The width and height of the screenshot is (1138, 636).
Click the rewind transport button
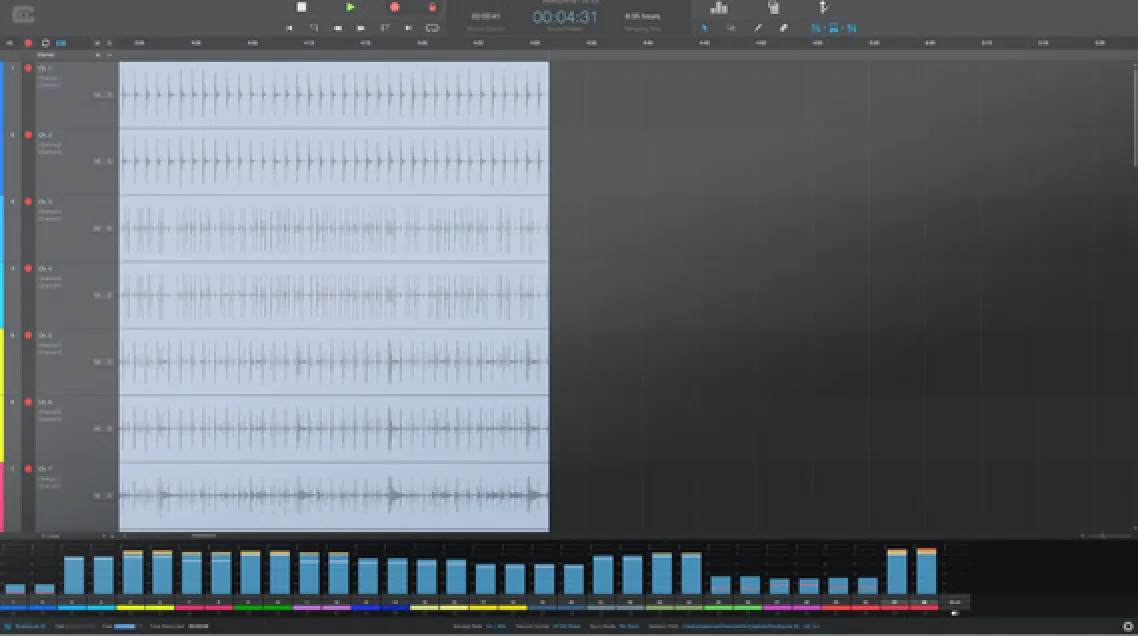pyautogui.click(x=337, y=28)
